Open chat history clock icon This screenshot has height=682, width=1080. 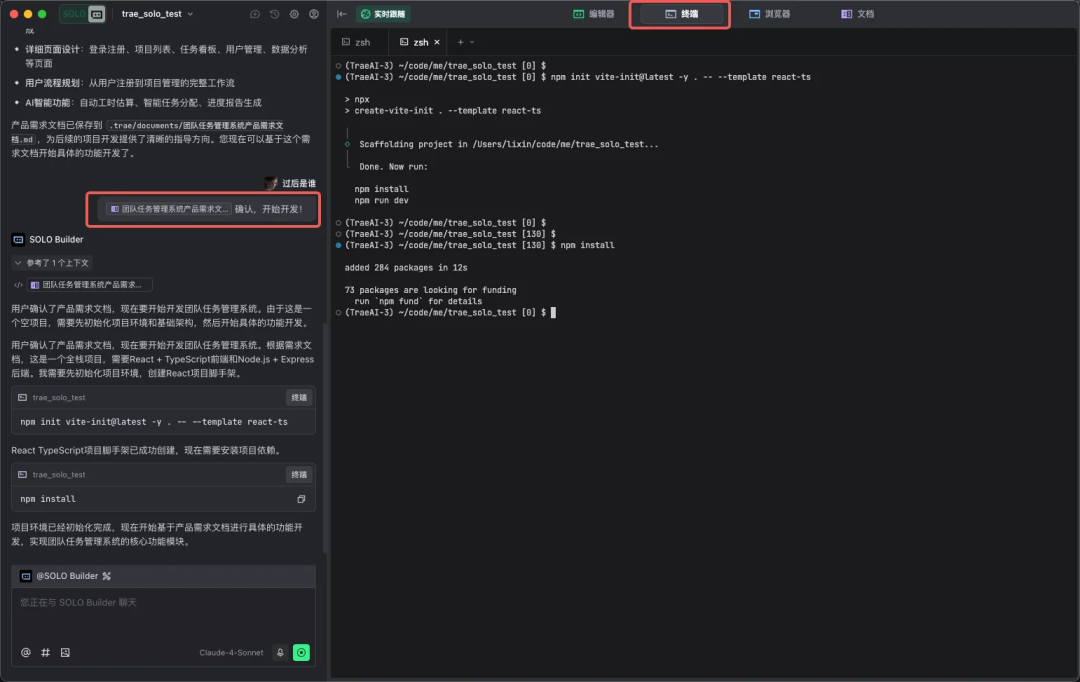coord(275,14)
